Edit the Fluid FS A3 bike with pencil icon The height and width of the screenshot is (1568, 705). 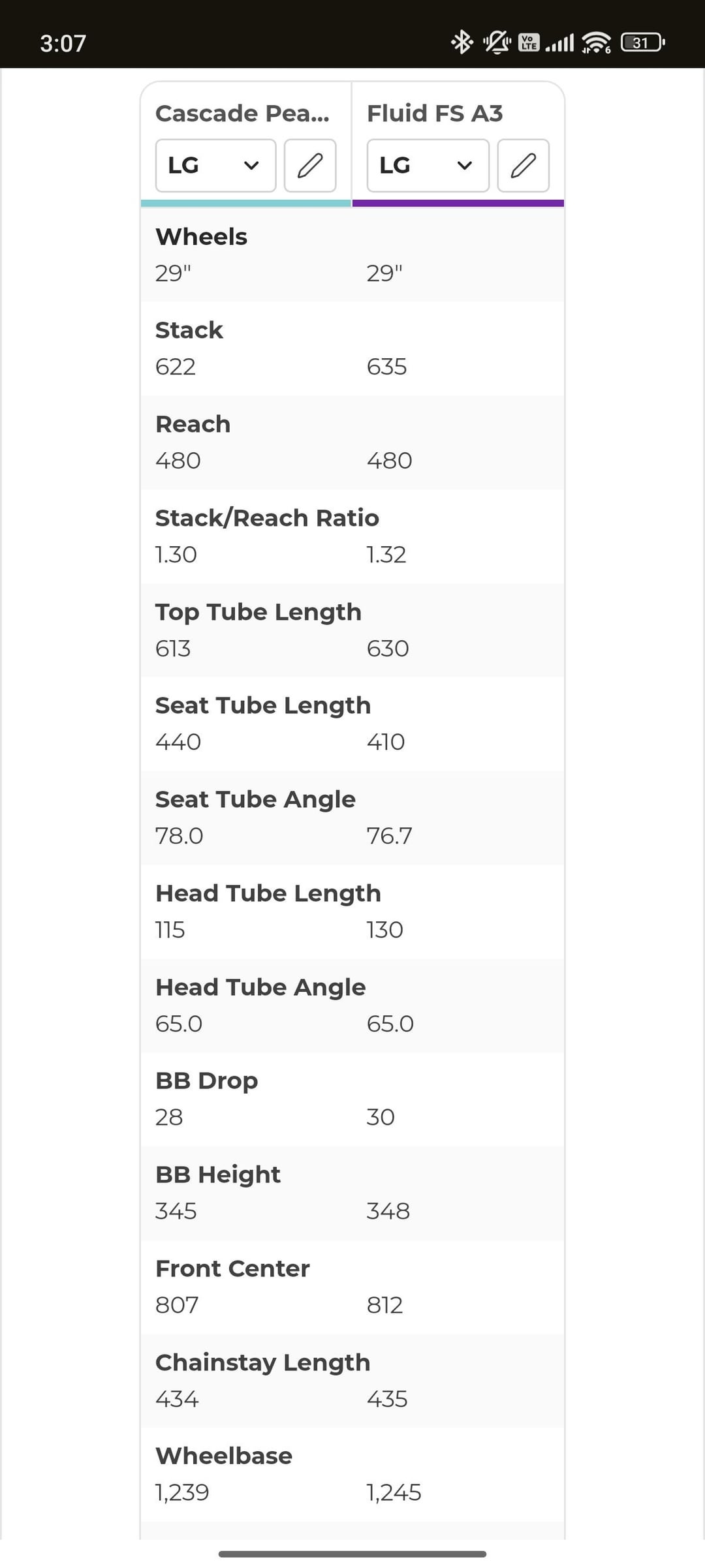[x=523, y=166]
